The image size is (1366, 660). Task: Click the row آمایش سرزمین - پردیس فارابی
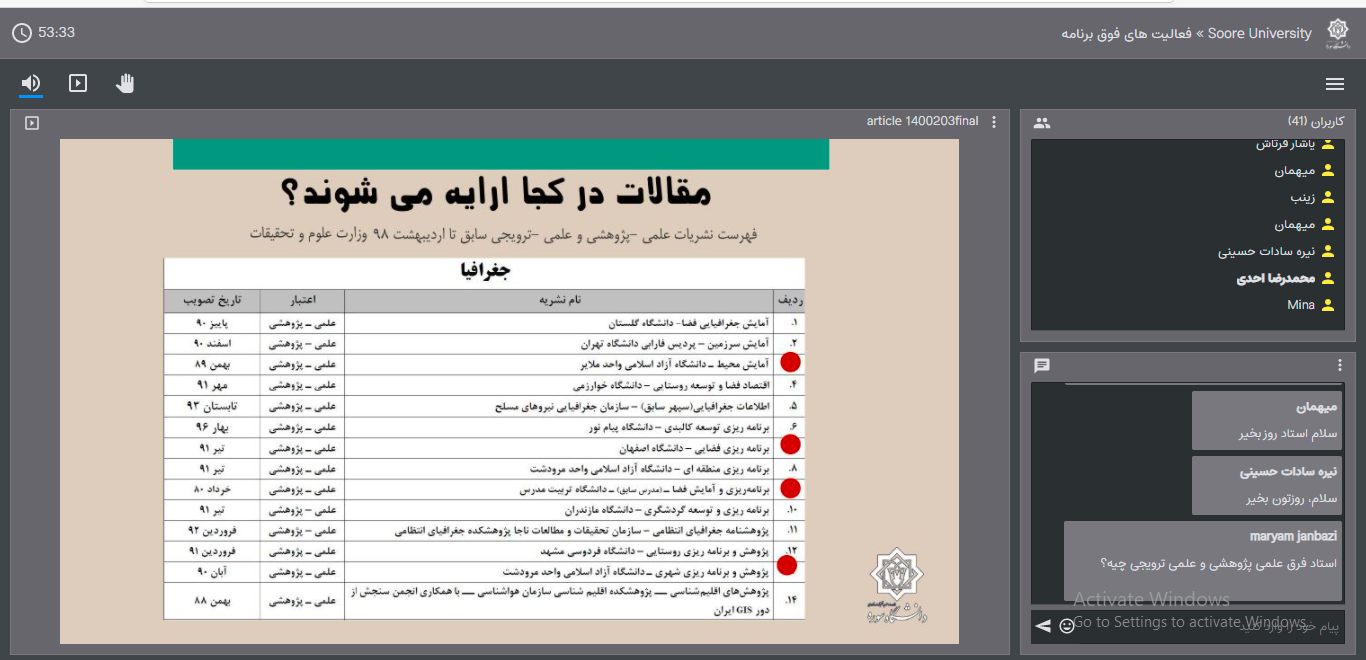tap(484, 344)
